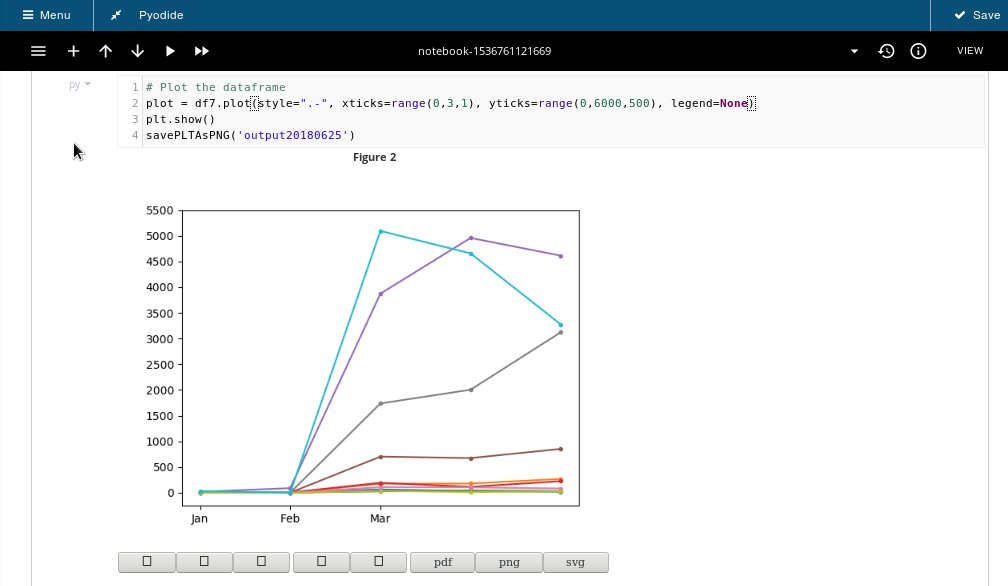This screenshot has width=1008, height=586.
Task: Open the cell list hamburger icon
Action: point(39,51)
